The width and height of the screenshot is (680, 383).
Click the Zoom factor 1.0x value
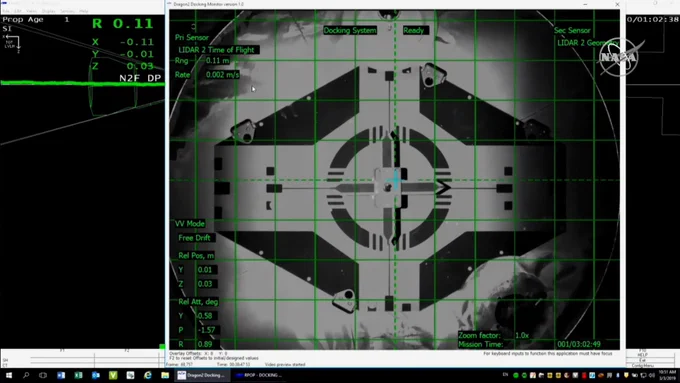click(x=522, y=336)
